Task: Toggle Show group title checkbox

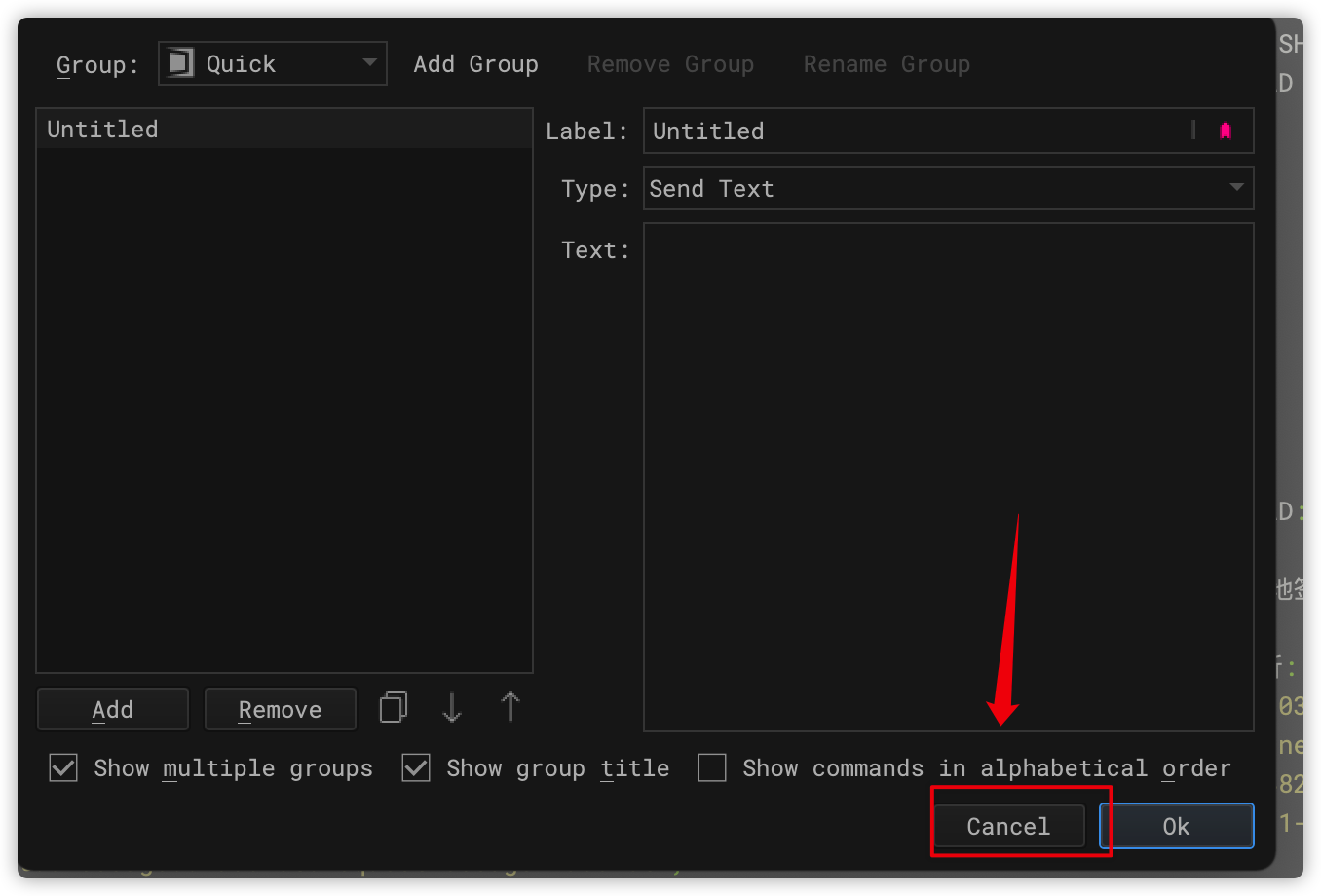Action: click(x=416, y=767)
